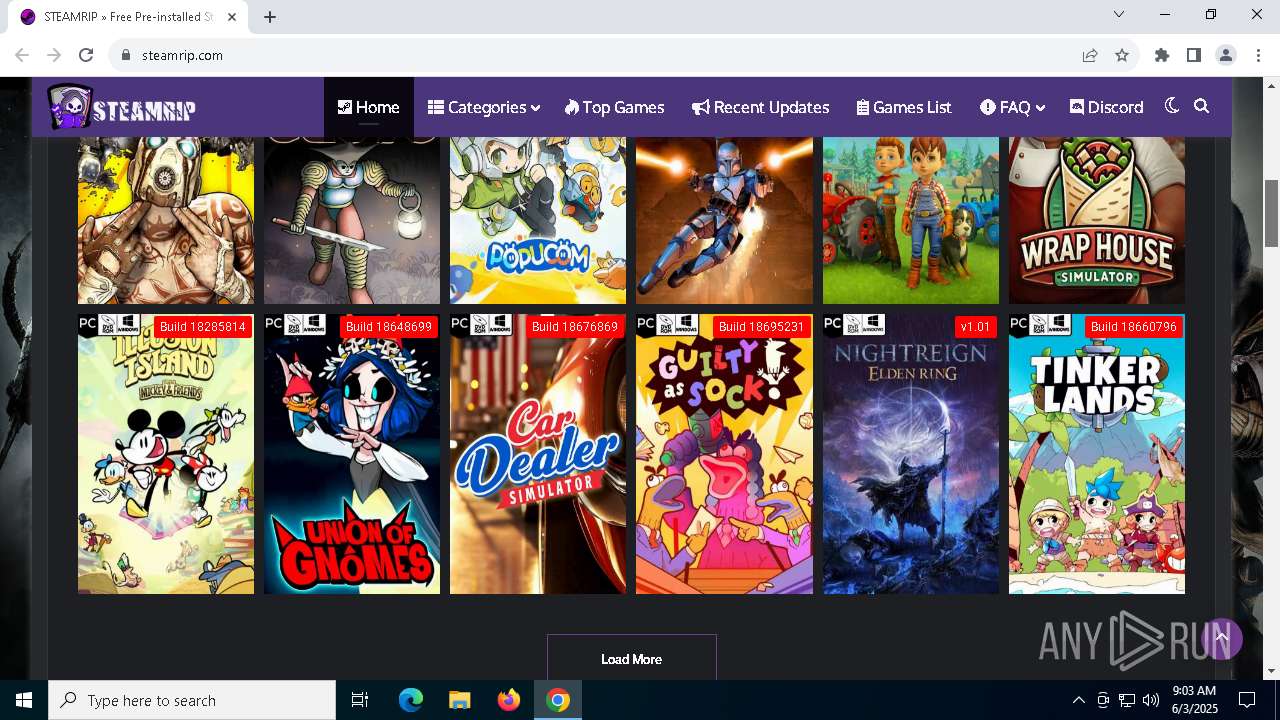Screen dimensions: 1280x720
Task: Open Union of Gnomes game card
Action: [x=352, y=454]
